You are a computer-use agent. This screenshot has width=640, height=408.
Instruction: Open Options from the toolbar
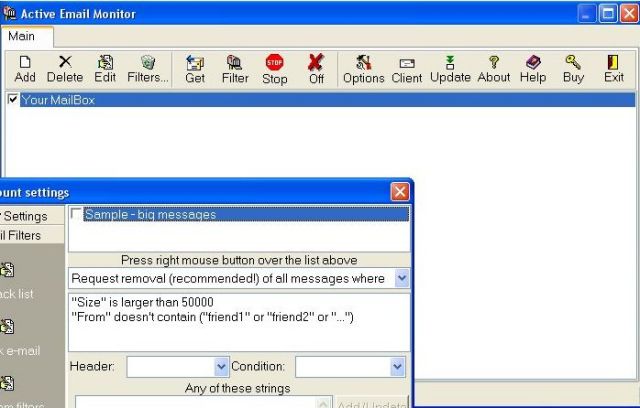tap(363, 62)
